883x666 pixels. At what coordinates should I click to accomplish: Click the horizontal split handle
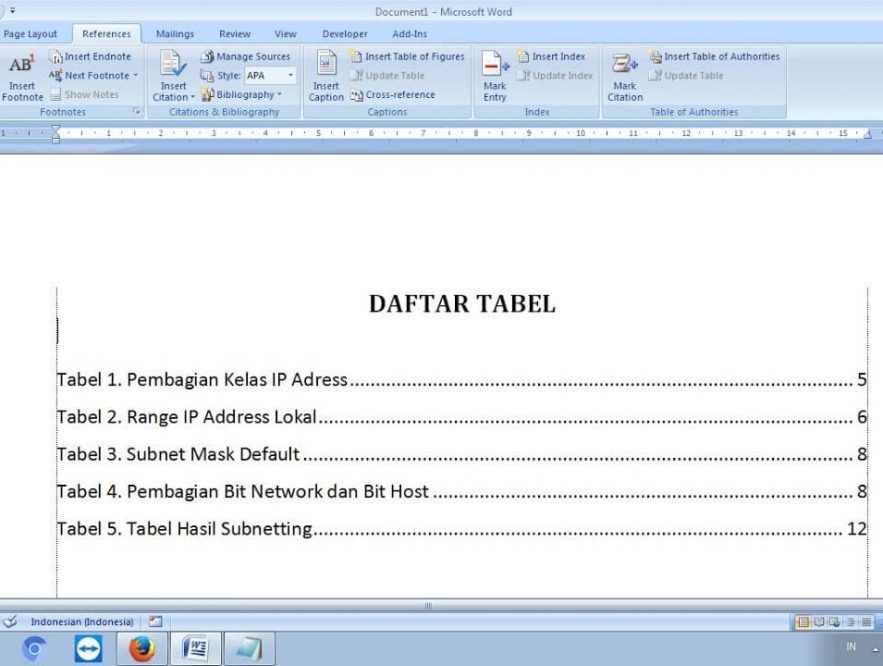click(429, 606)
